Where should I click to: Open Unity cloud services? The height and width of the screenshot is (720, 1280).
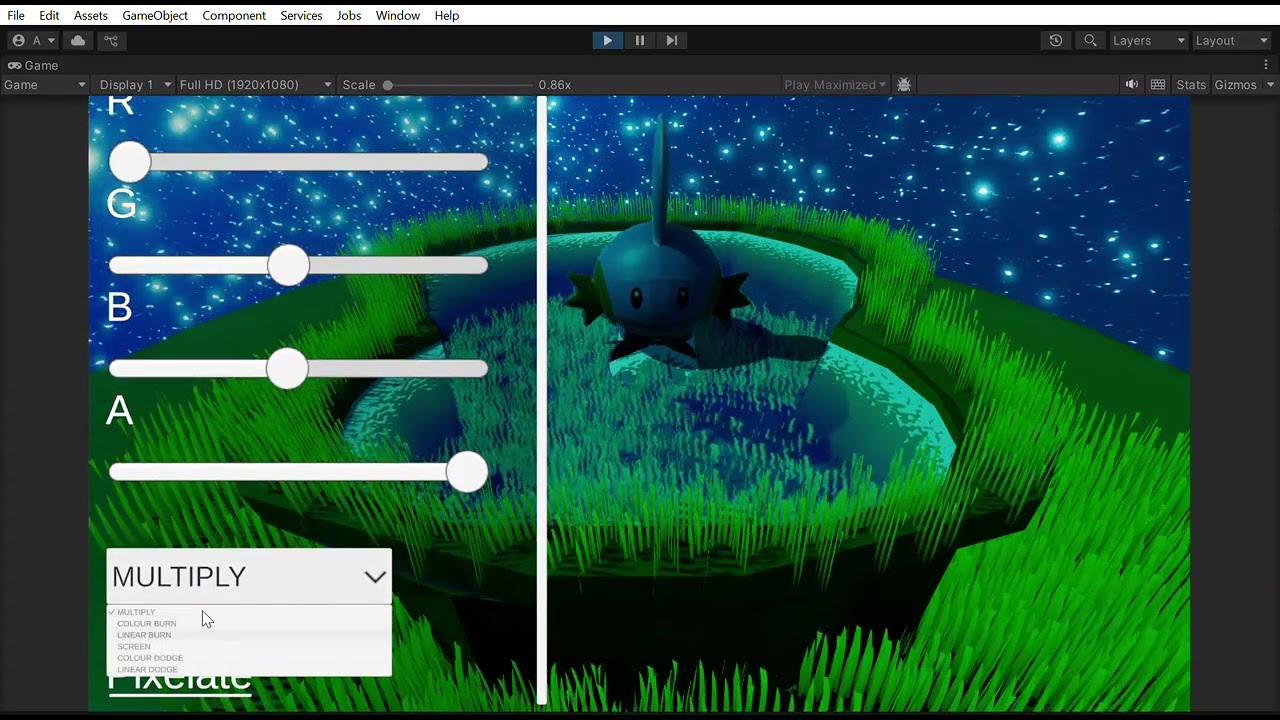[78, 40]
